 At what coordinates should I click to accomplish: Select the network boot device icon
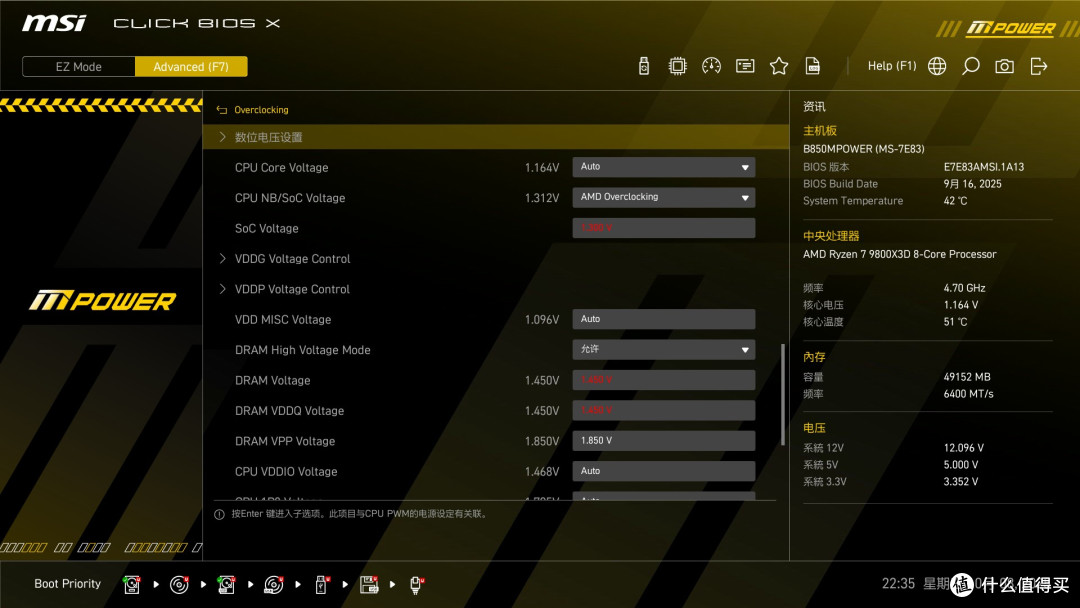416,585
